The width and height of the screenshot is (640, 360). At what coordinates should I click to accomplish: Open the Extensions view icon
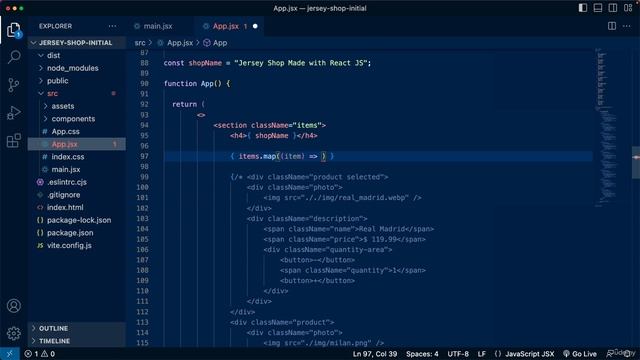click(13, 140)
